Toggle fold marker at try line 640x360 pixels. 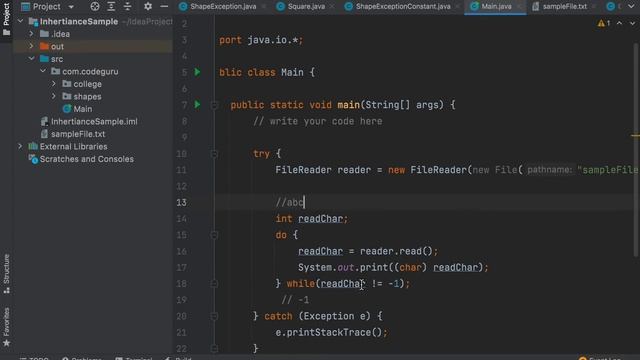pos(214,154)
